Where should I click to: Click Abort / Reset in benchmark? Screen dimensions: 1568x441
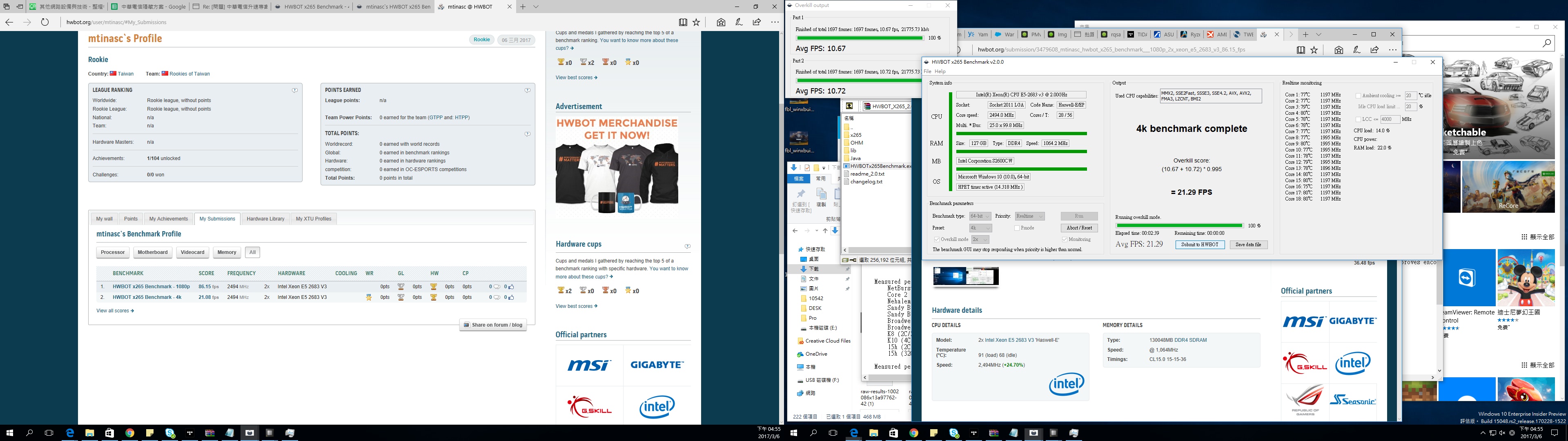(1079, 228)
